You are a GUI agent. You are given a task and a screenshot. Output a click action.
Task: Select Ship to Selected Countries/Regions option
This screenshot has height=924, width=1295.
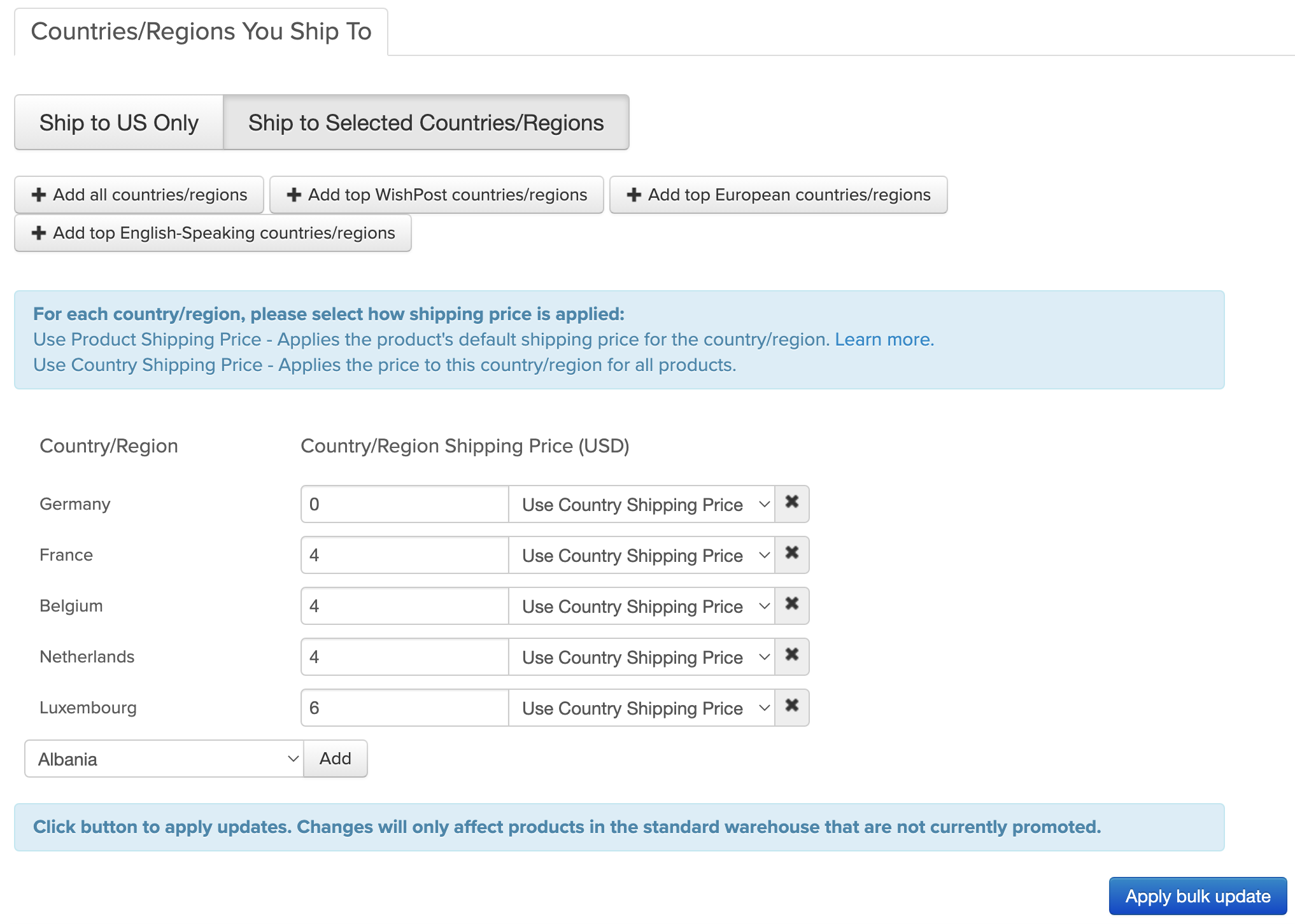tap(425, 123)
